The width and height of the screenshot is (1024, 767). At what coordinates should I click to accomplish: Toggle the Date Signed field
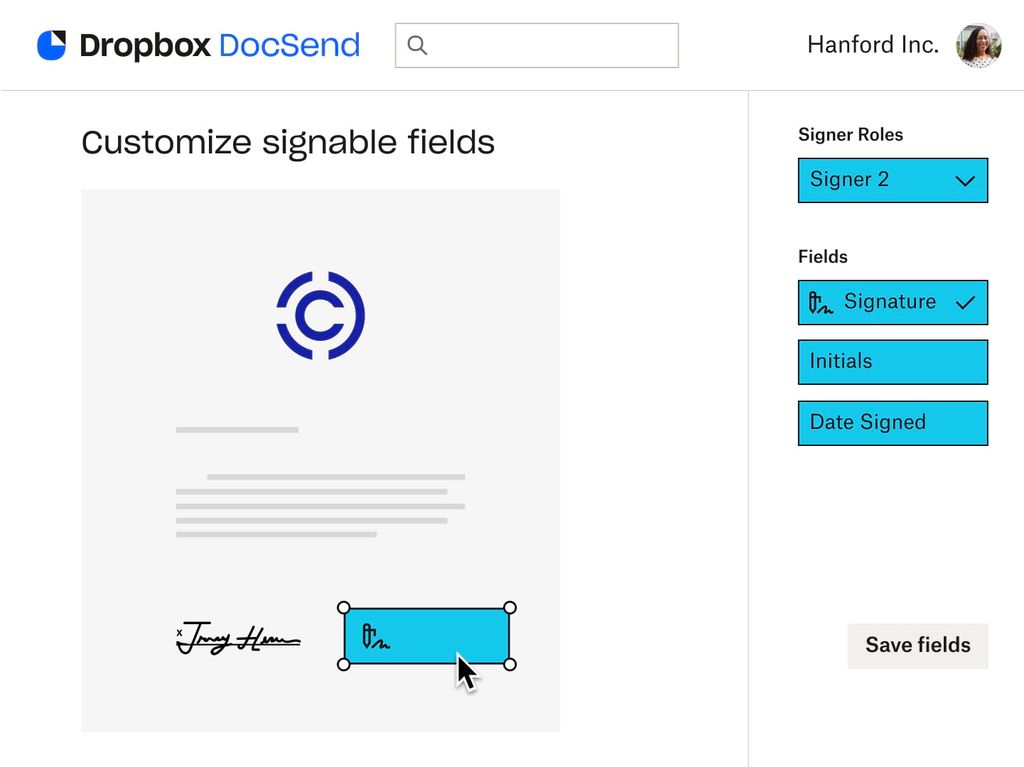tap(892, 422)
